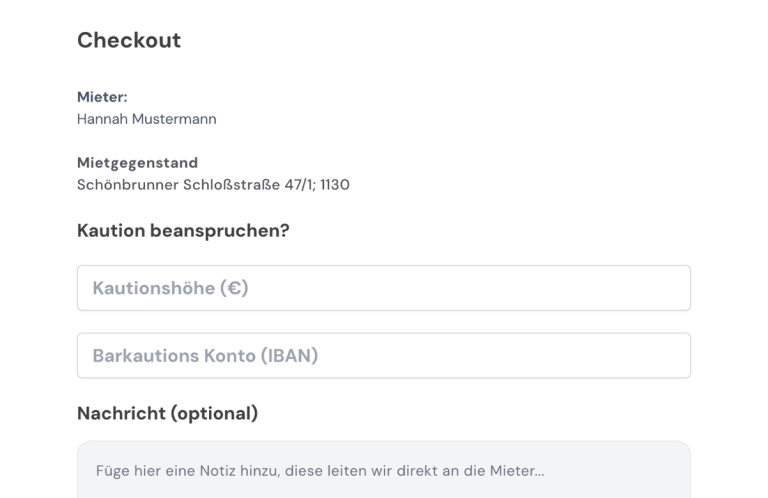
Task: Focus the Barkautions Konto (IBAN) field
Action: click(x=383, y=355)
